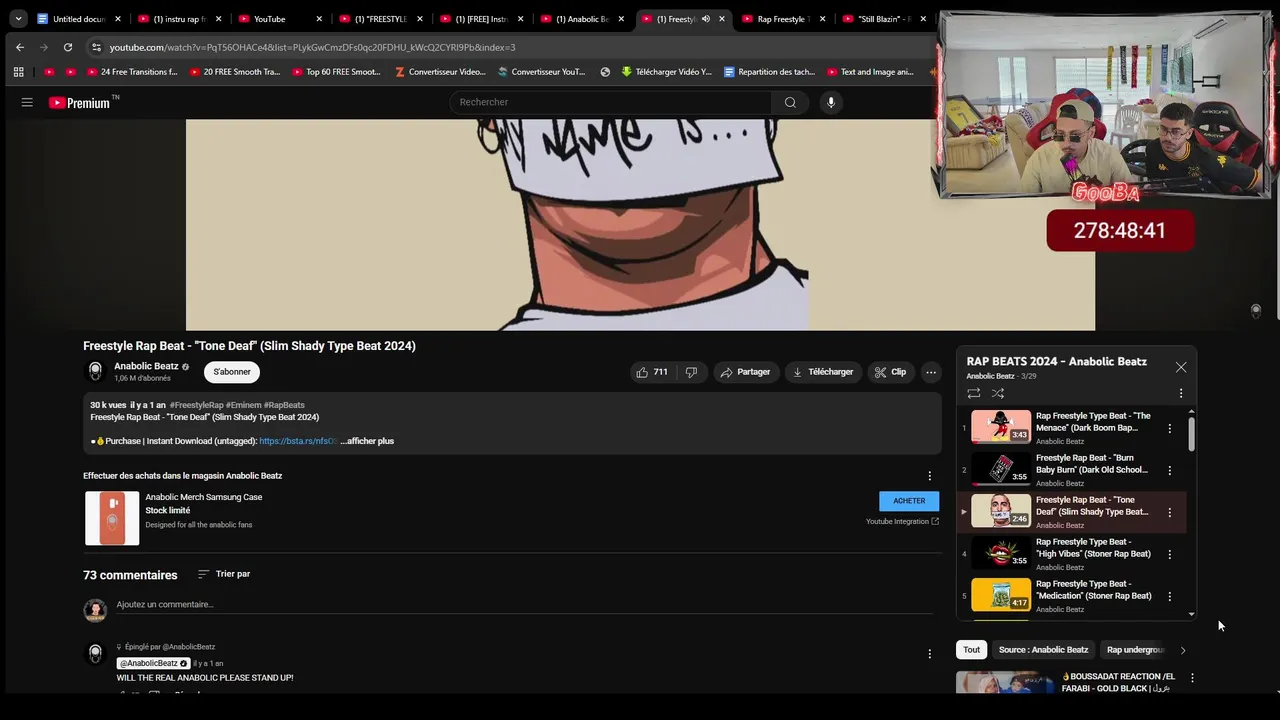Like the video with thumbs-up 711

coord(651,372)
